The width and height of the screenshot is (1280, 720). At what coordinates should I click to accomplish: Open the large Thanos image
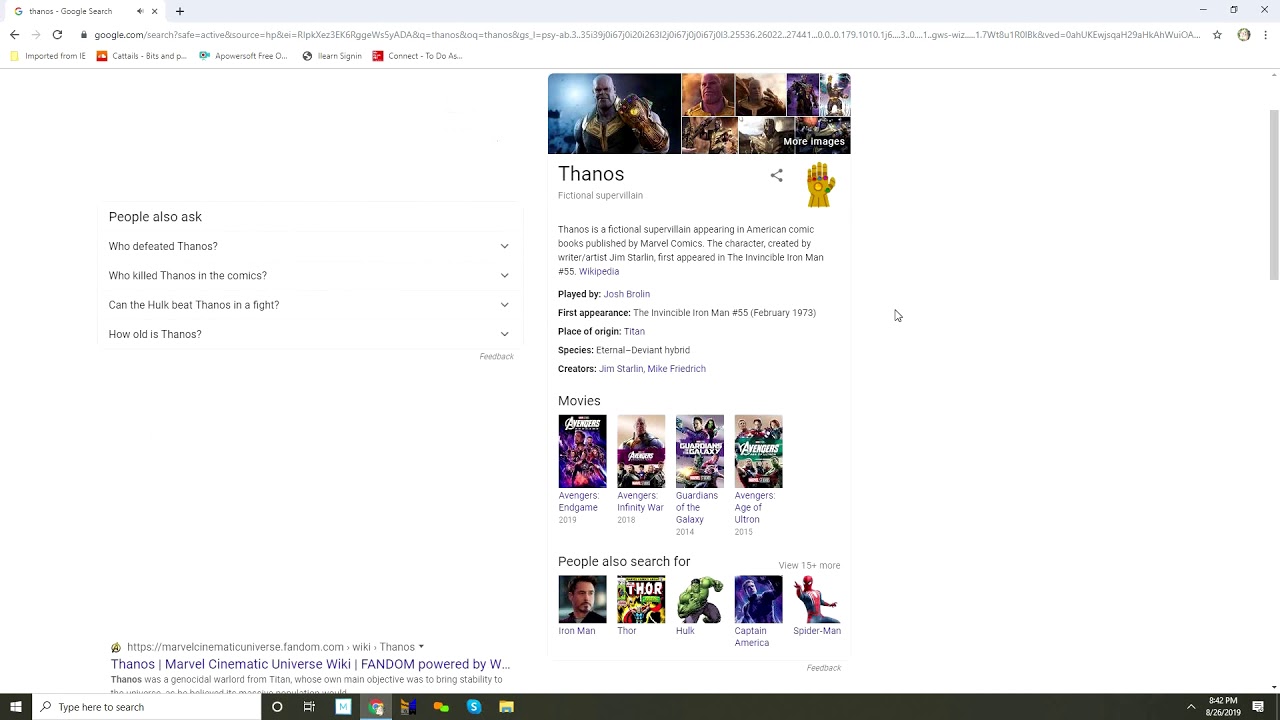(x=614, y=113)
